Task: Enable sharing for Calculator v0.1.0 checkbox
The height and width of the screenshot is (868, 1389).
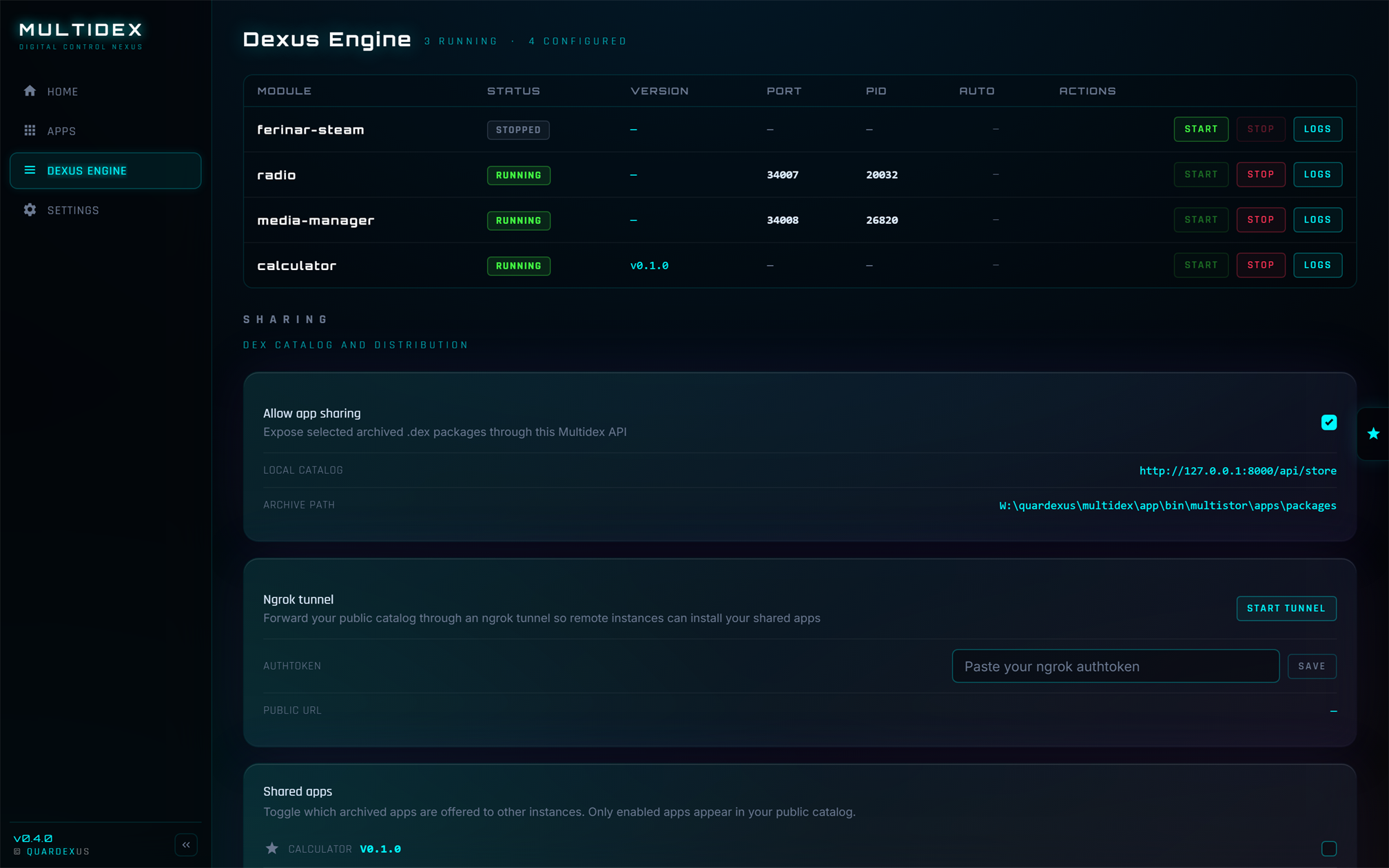Action: [x=1329, y=849]
